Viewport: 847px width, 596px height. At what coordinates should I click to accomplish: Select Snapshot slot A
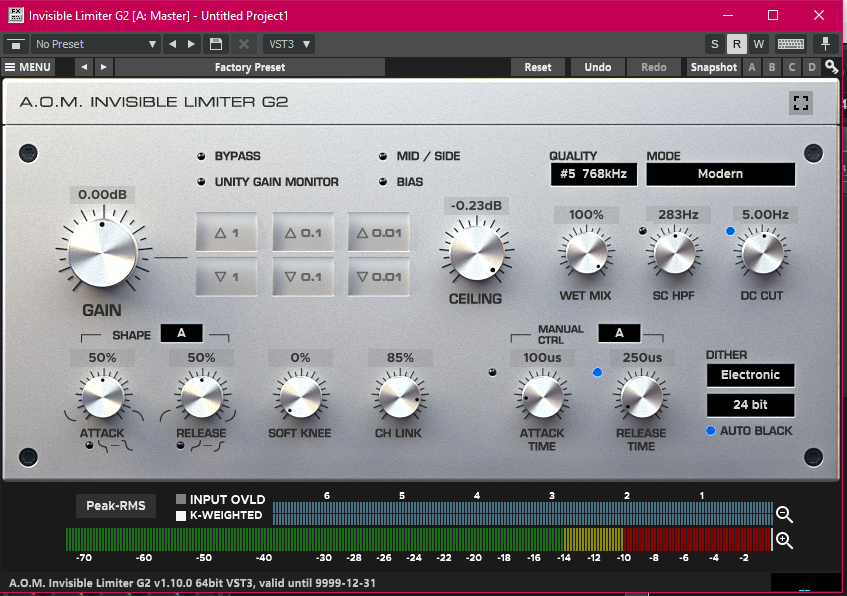tap(752, 67)
